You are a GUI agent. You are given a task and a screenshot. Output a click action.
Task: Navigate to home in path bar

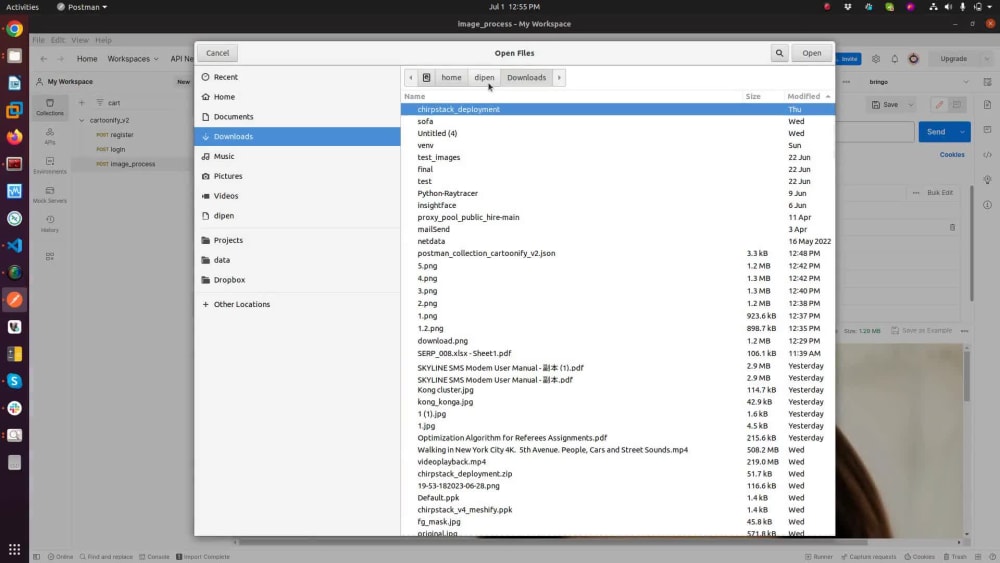(451, 78)
